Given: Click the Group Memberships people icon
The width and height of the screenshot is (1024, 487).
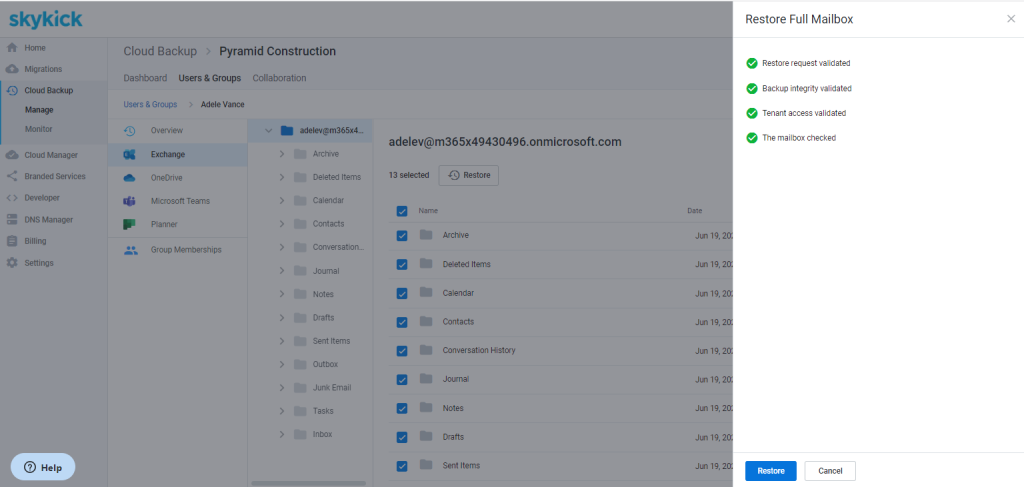Looking at the screenshot, I should pos(131,249).
